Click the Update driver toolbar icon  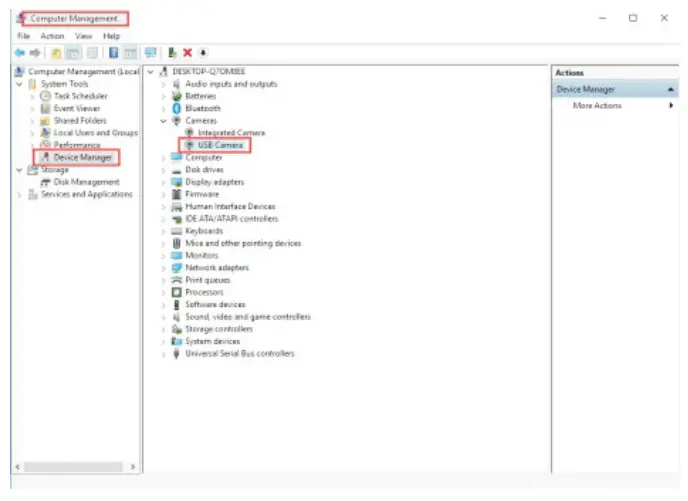(x=172, y=53)
